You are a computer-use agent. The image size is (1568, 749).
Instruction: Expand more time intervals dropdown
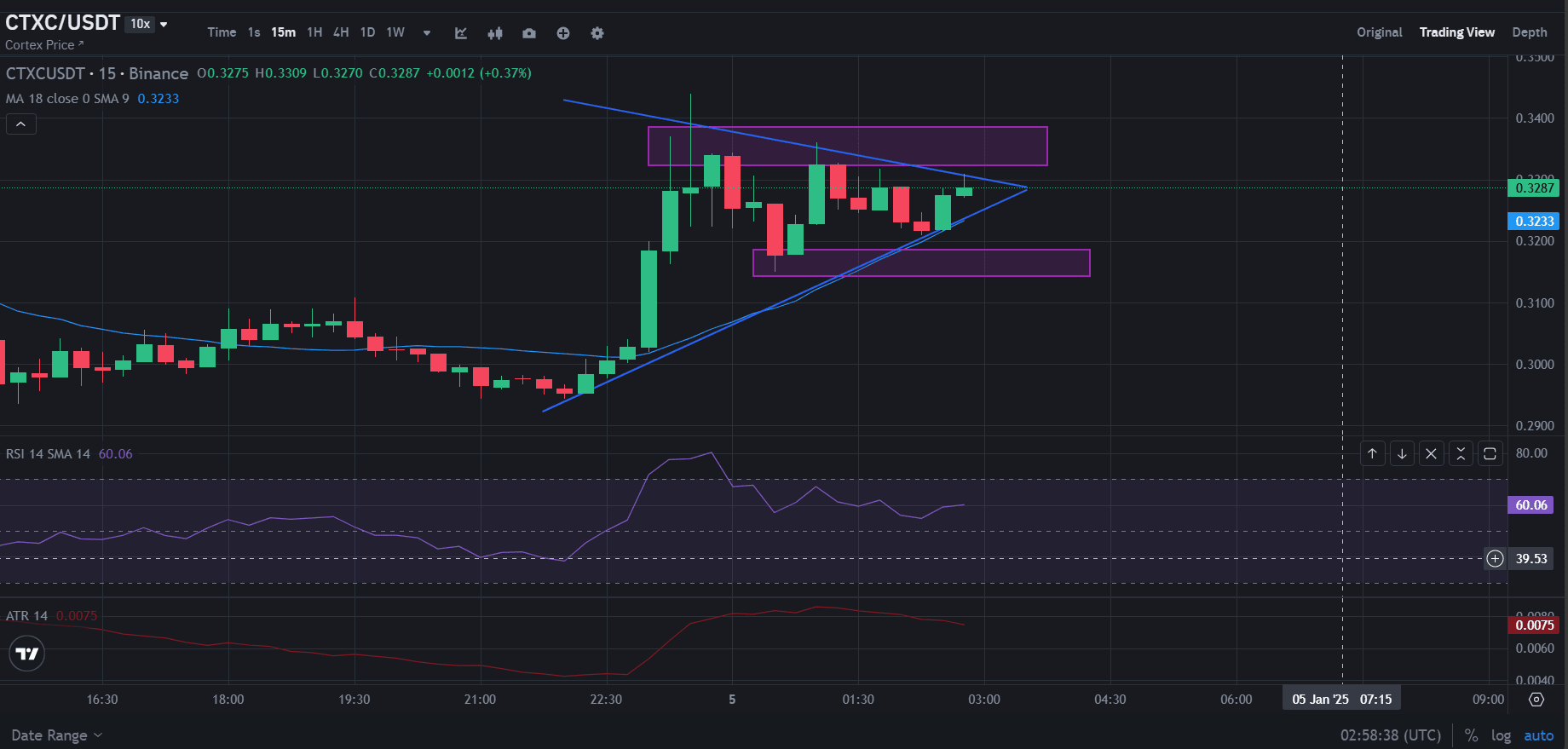[427, 33]
